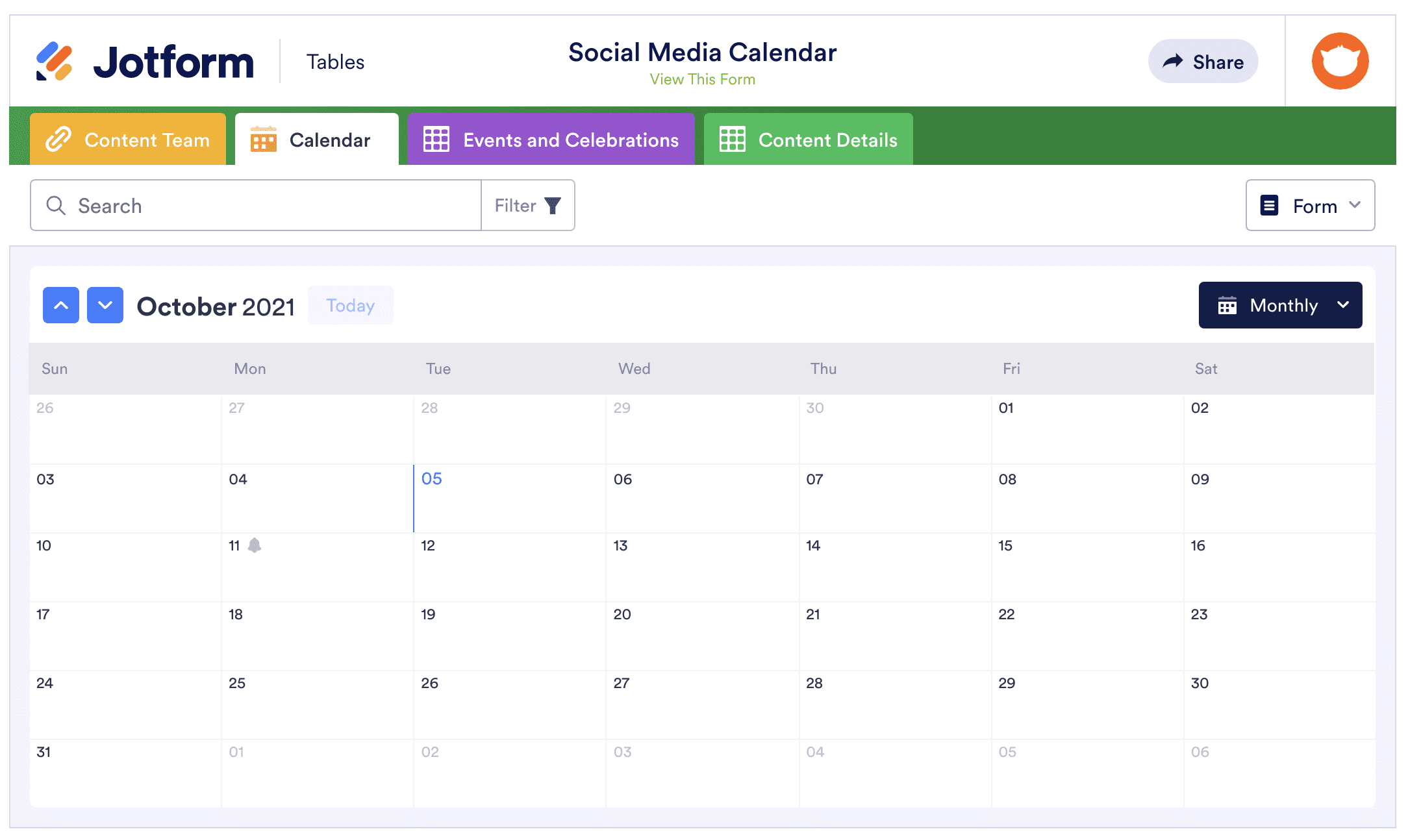Click the bell reminder icon on the 11th

coord(255,545)
